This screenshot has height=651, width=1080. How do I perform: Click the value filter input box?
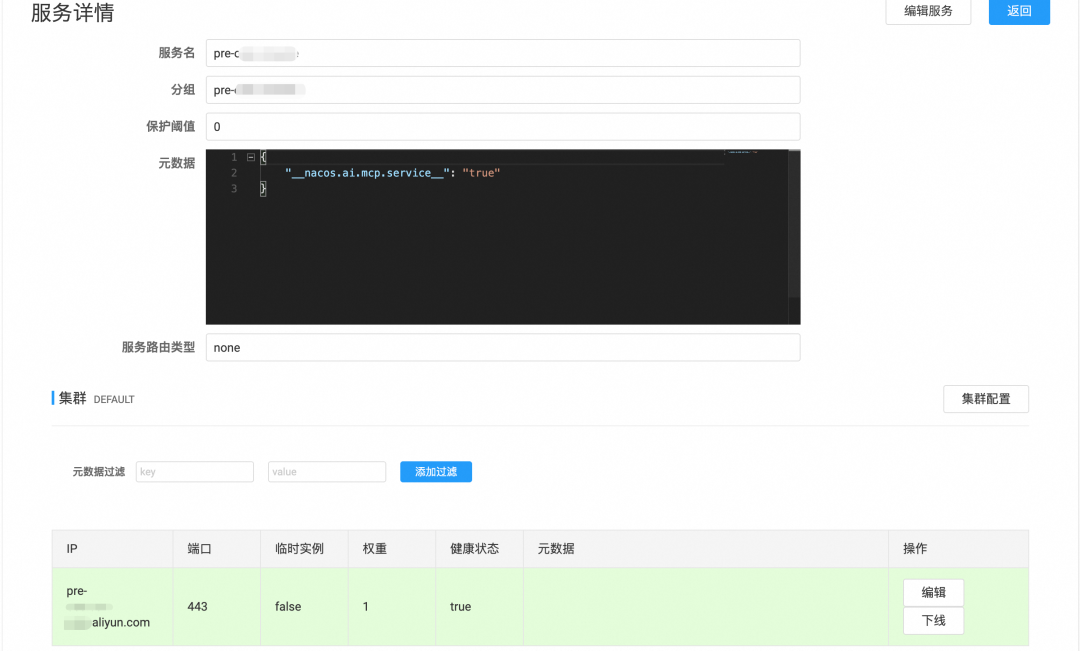[x=327, y=471]
